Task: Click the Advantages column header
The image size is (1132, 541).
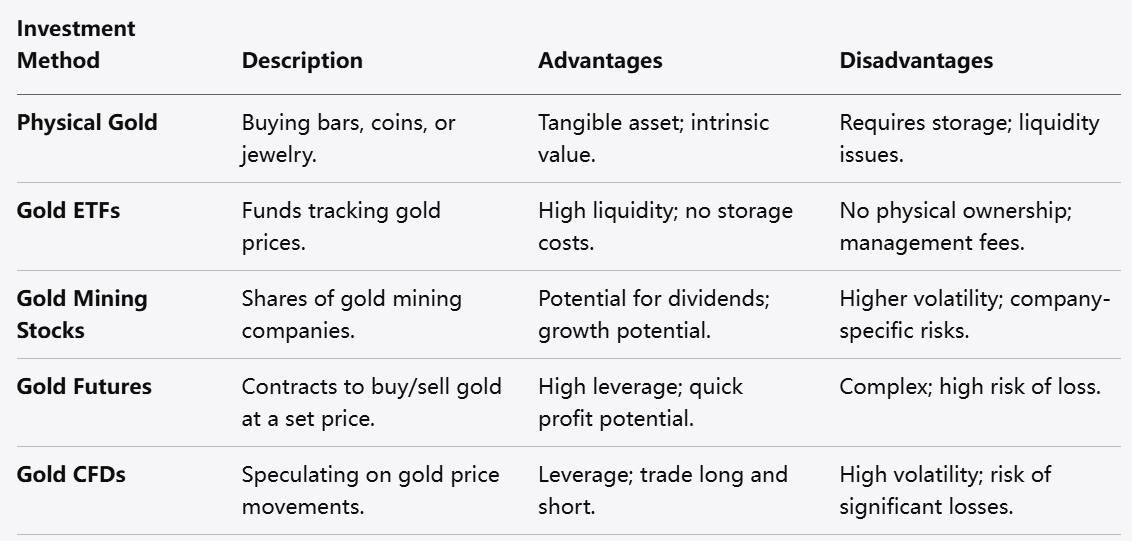Action: click(x=600, y=61)
